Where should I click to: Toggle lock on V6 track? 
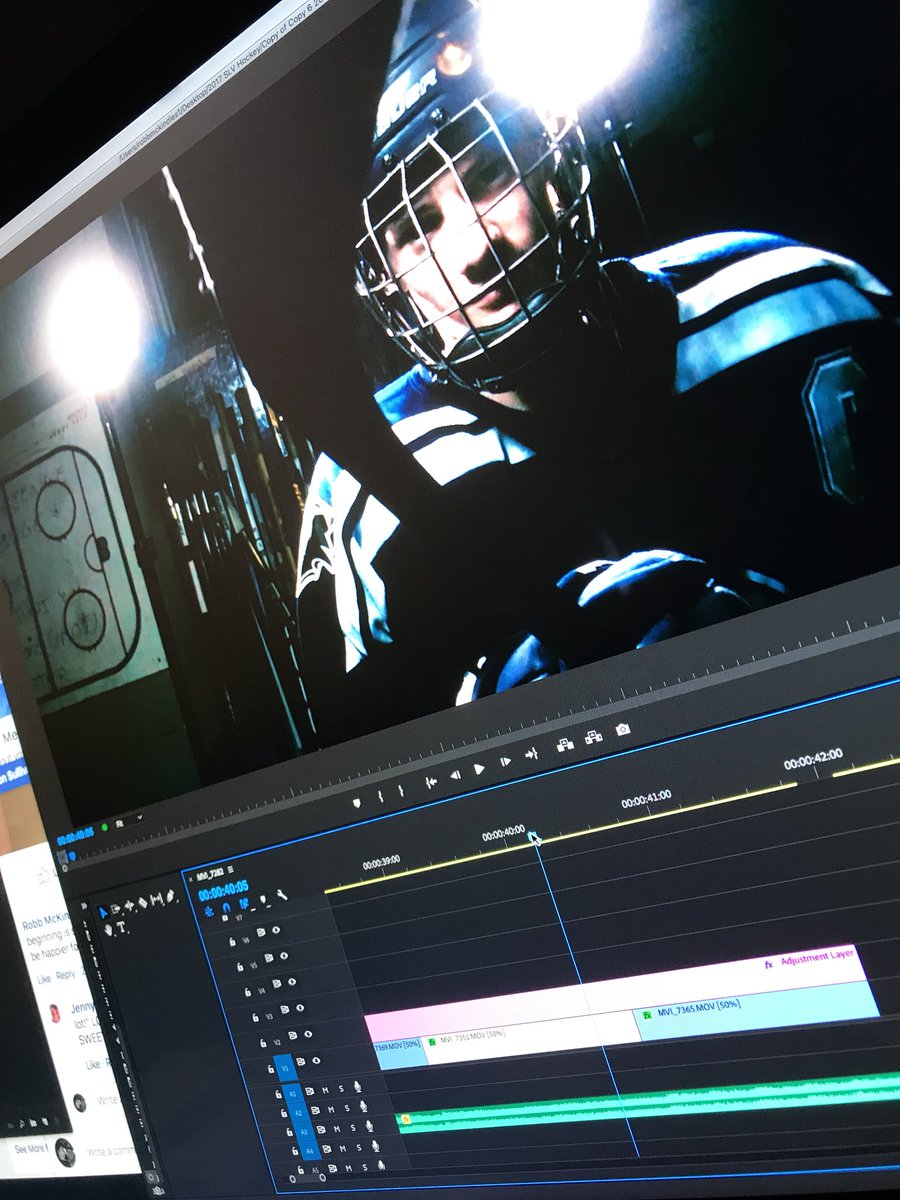click(x=232, y=942)
